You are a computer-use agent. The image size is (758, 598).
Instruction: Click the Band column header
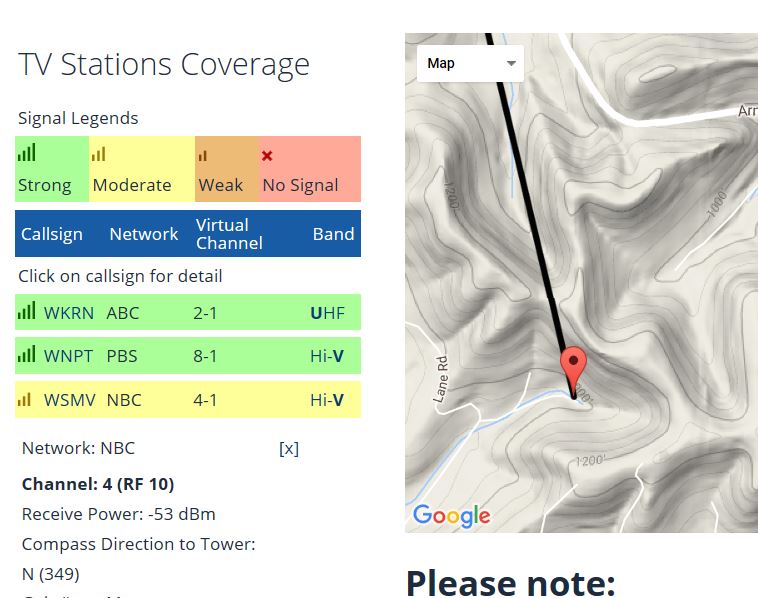333,234
